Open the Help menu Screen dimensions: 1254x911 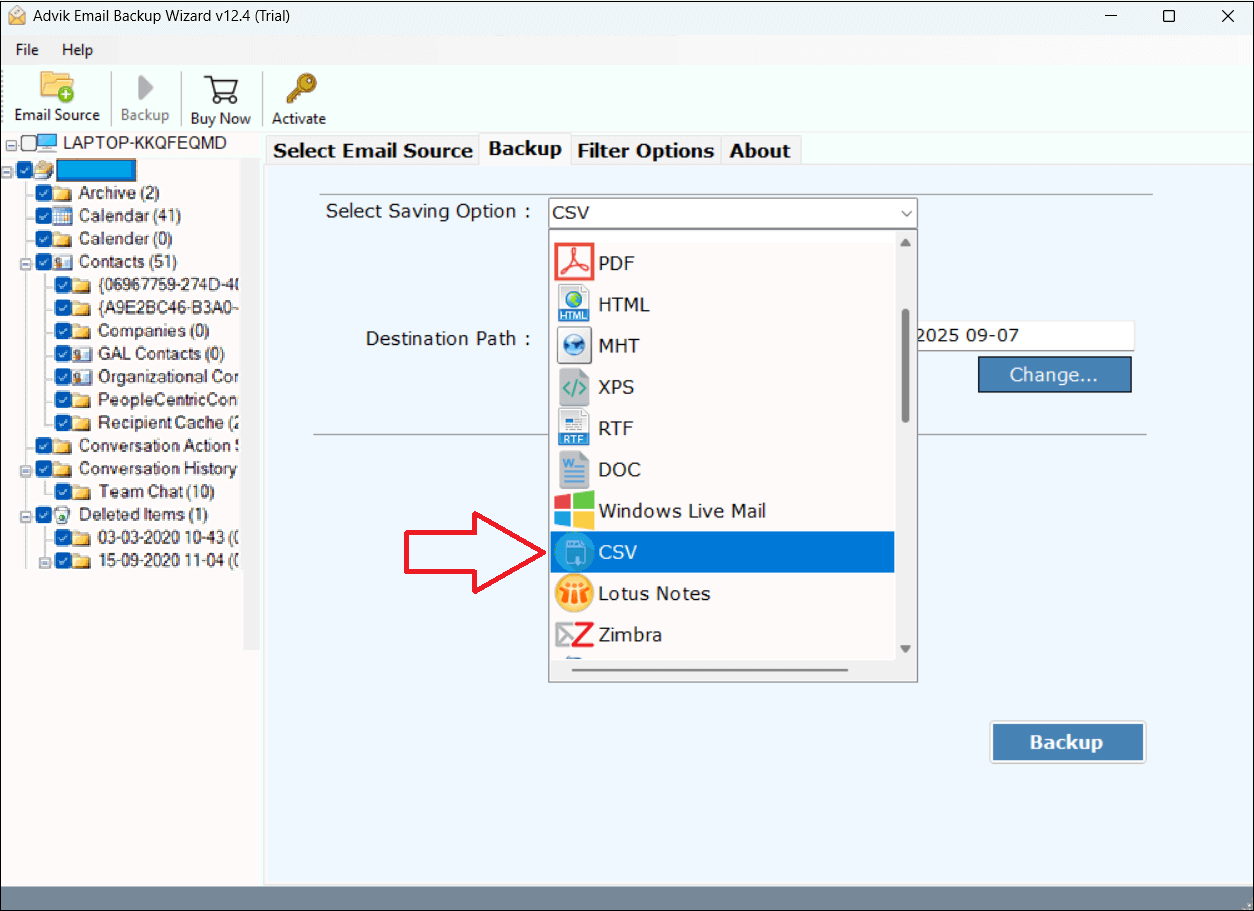point(77,49)
